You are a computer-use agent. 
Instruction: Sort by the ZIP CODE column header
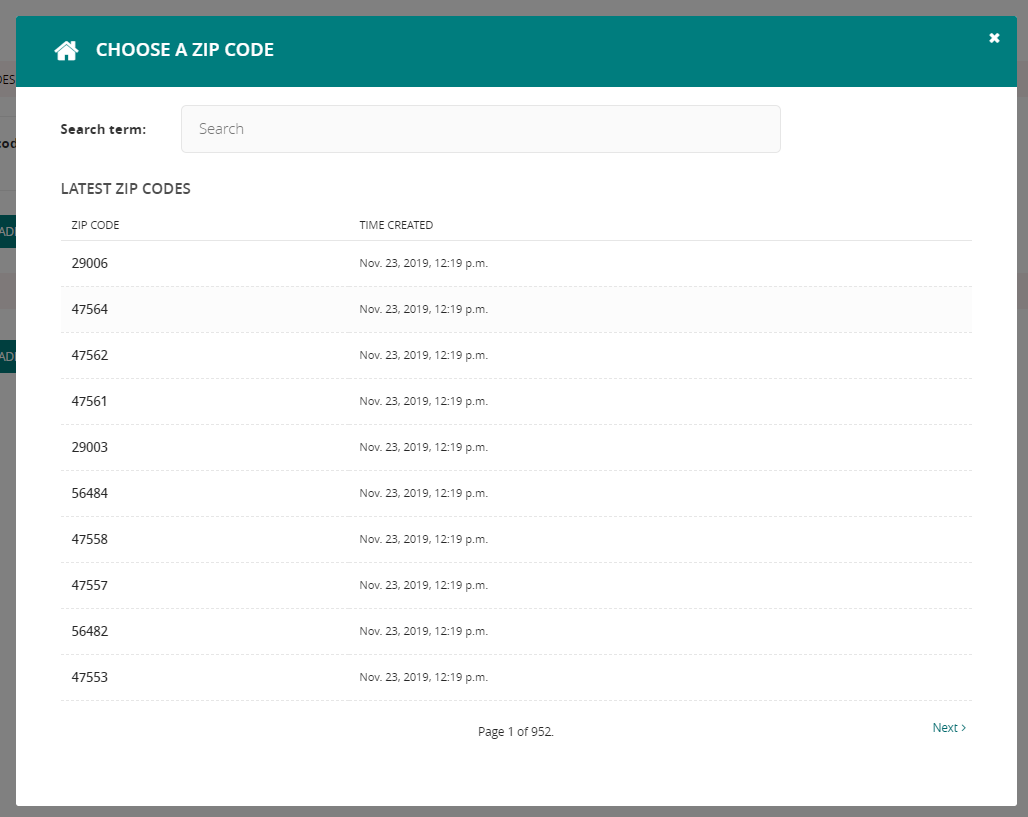pyautogui.click(x=95, y=225)
